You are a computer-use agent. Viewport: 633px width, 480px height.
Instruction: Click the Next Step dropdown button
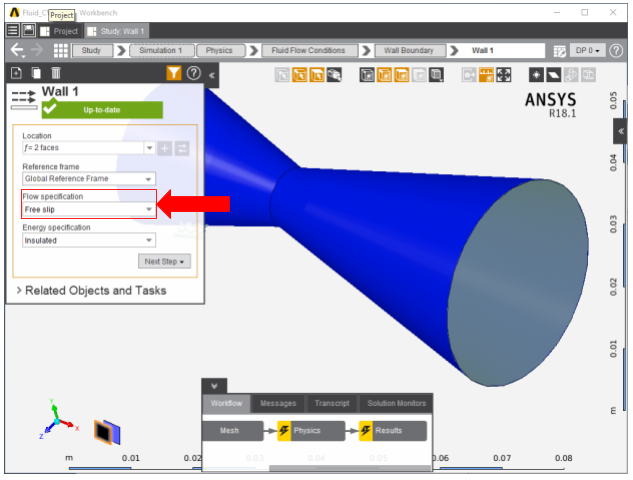(164, 262)
